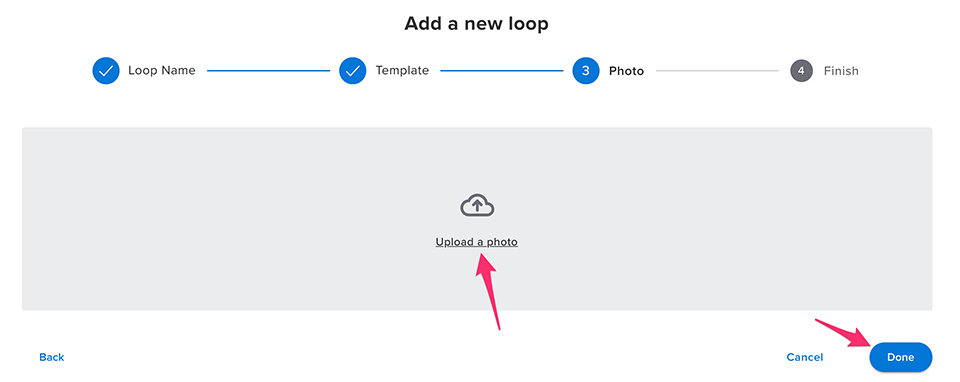Open the Upload a photo link
The image size is (960, 382).
click(x=477, y=242)
